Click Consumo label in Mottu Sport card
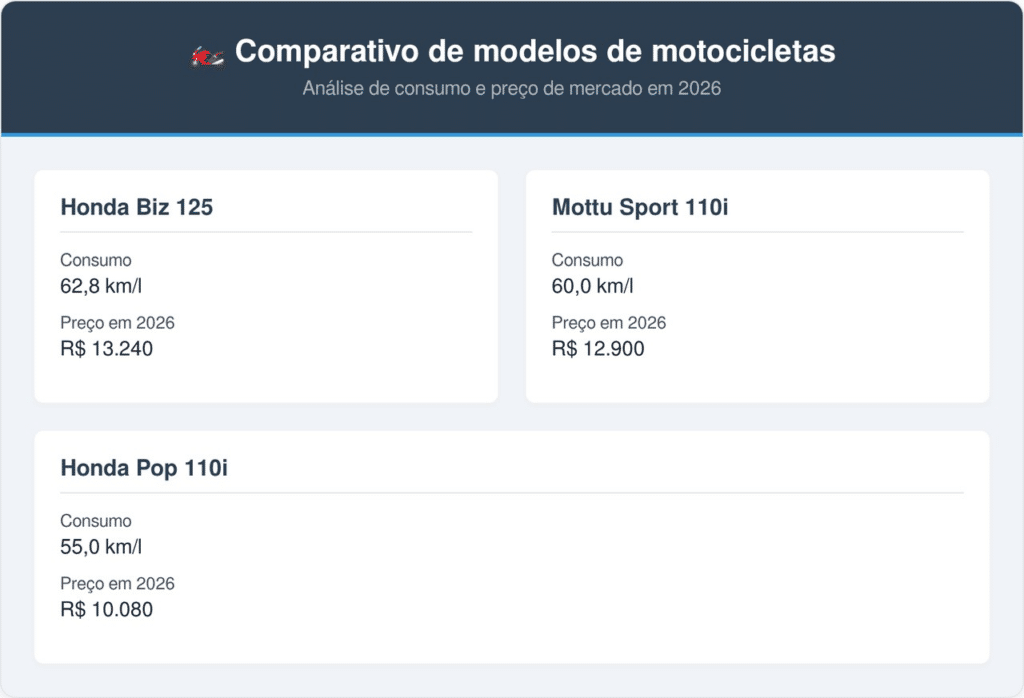1024x698 pixels. [x=587, y=260]
